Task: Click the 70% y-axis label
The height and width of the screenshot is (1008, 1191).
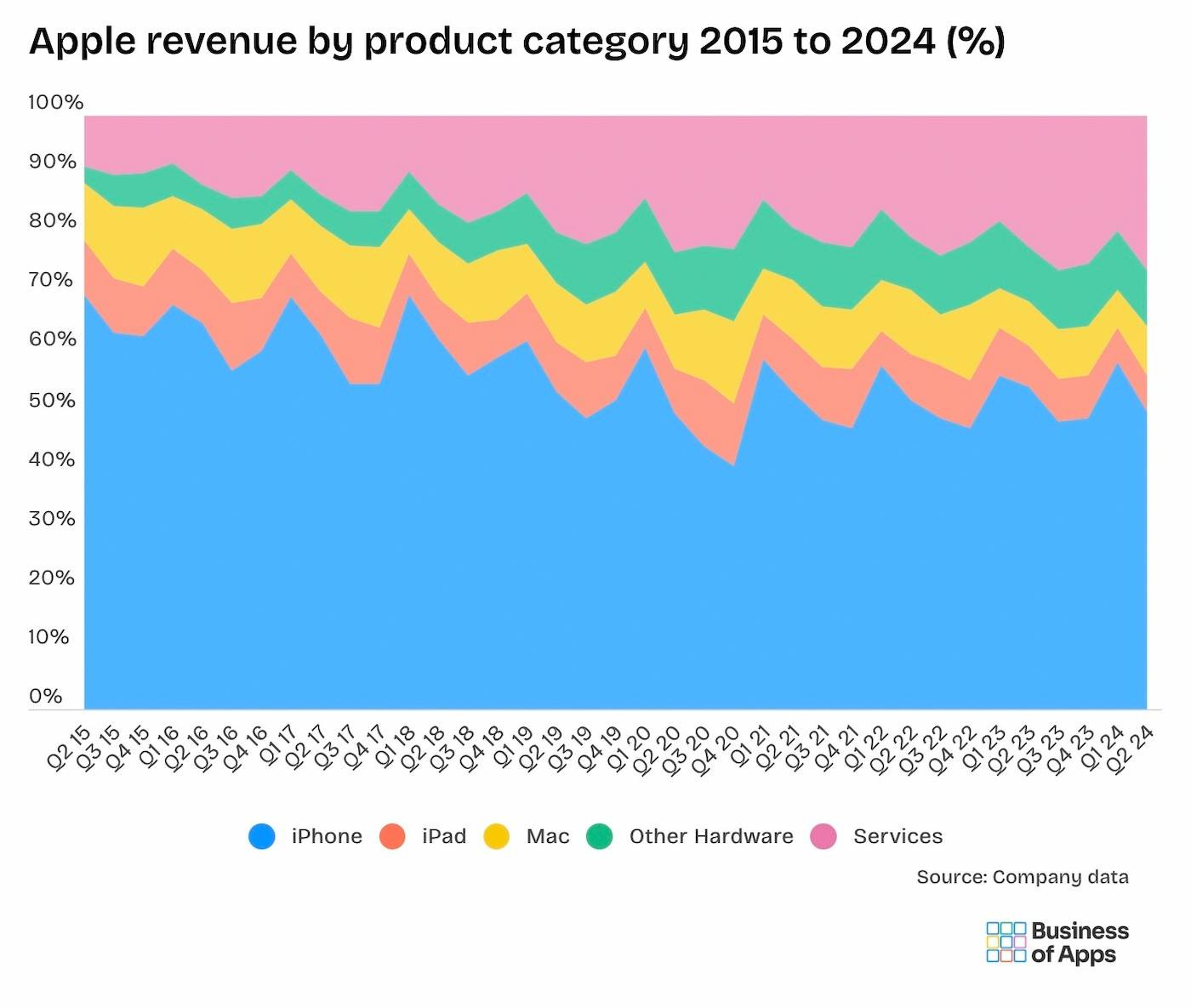Action: (x=53, y=280)
